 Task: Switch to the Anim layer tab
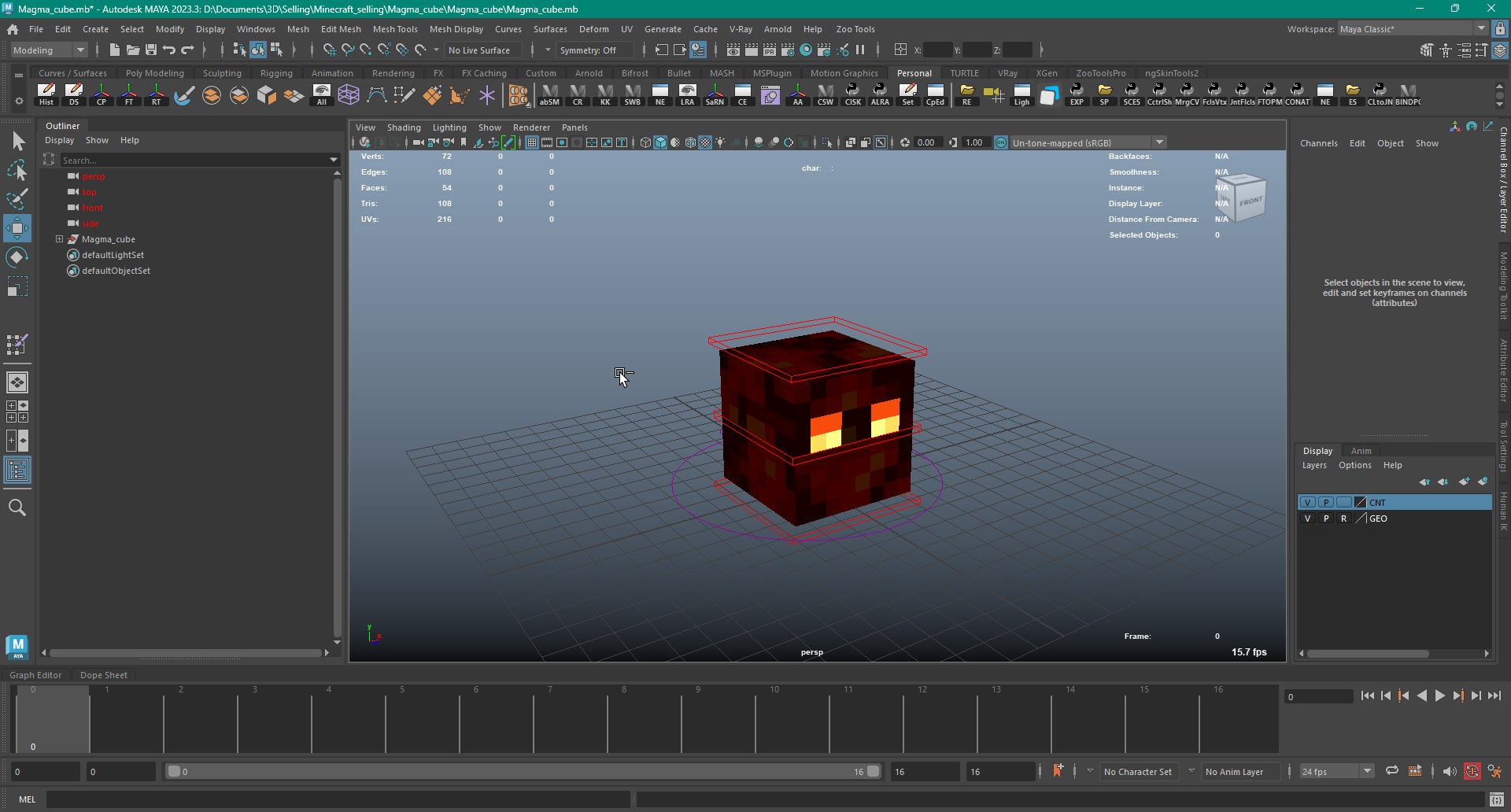coord(1361,451)
